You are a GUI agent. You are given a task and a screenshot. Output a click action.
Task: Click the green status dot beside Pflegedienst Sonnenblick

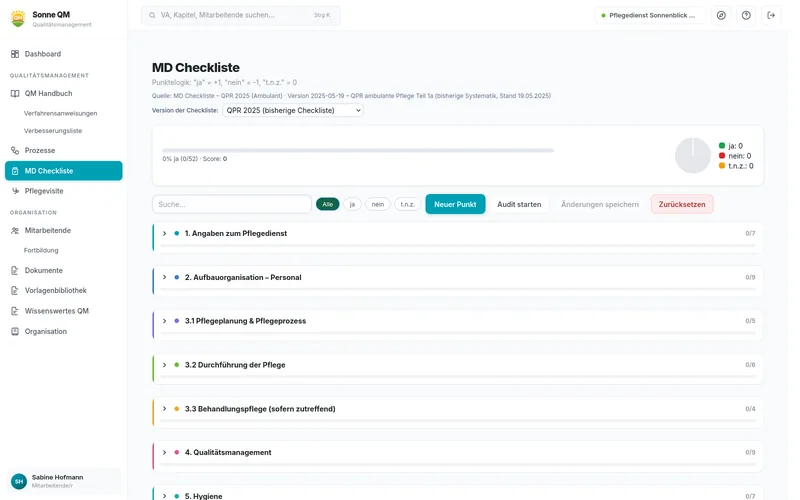pos(603,16)
